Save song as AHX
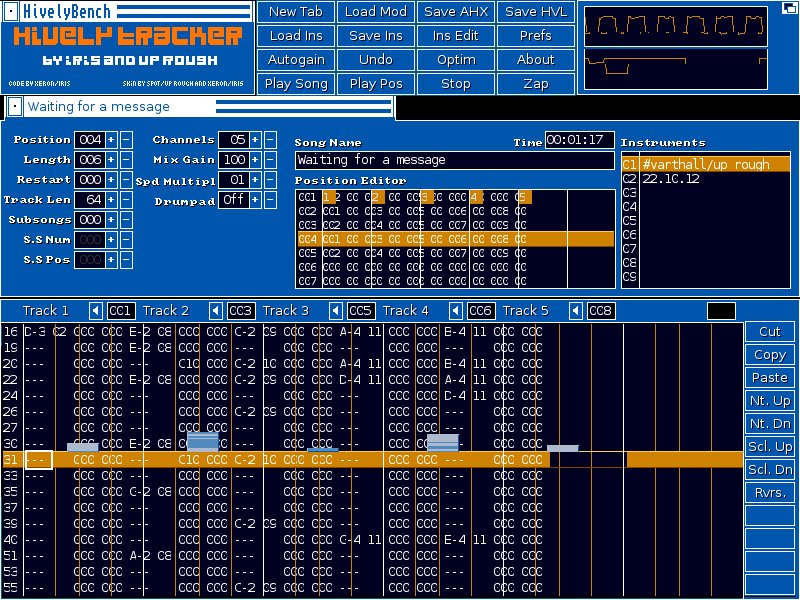 click(456, 12)
